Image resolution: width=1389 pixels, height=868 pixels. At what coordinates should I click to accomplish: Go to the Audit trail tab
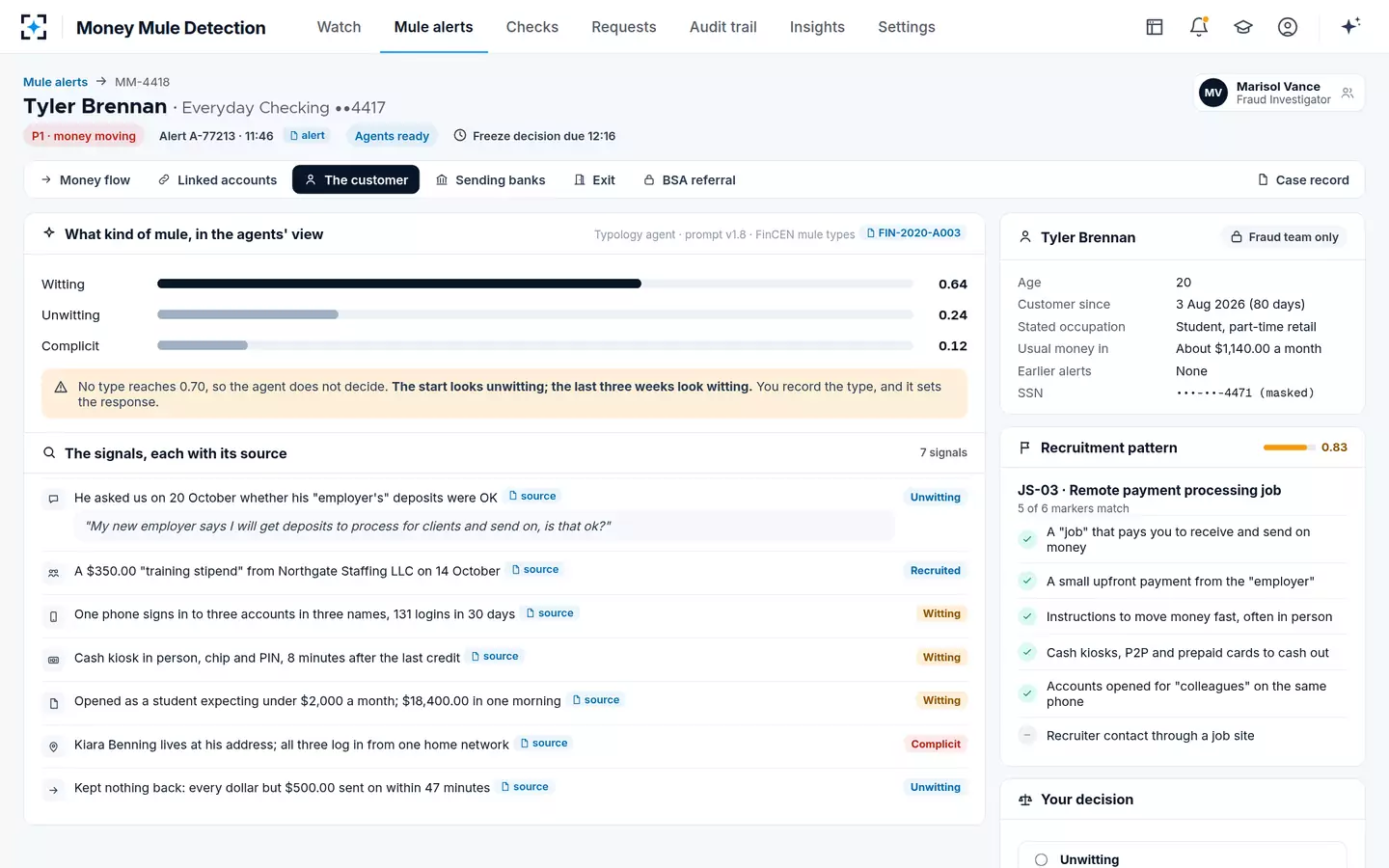[x=723, y=27]
